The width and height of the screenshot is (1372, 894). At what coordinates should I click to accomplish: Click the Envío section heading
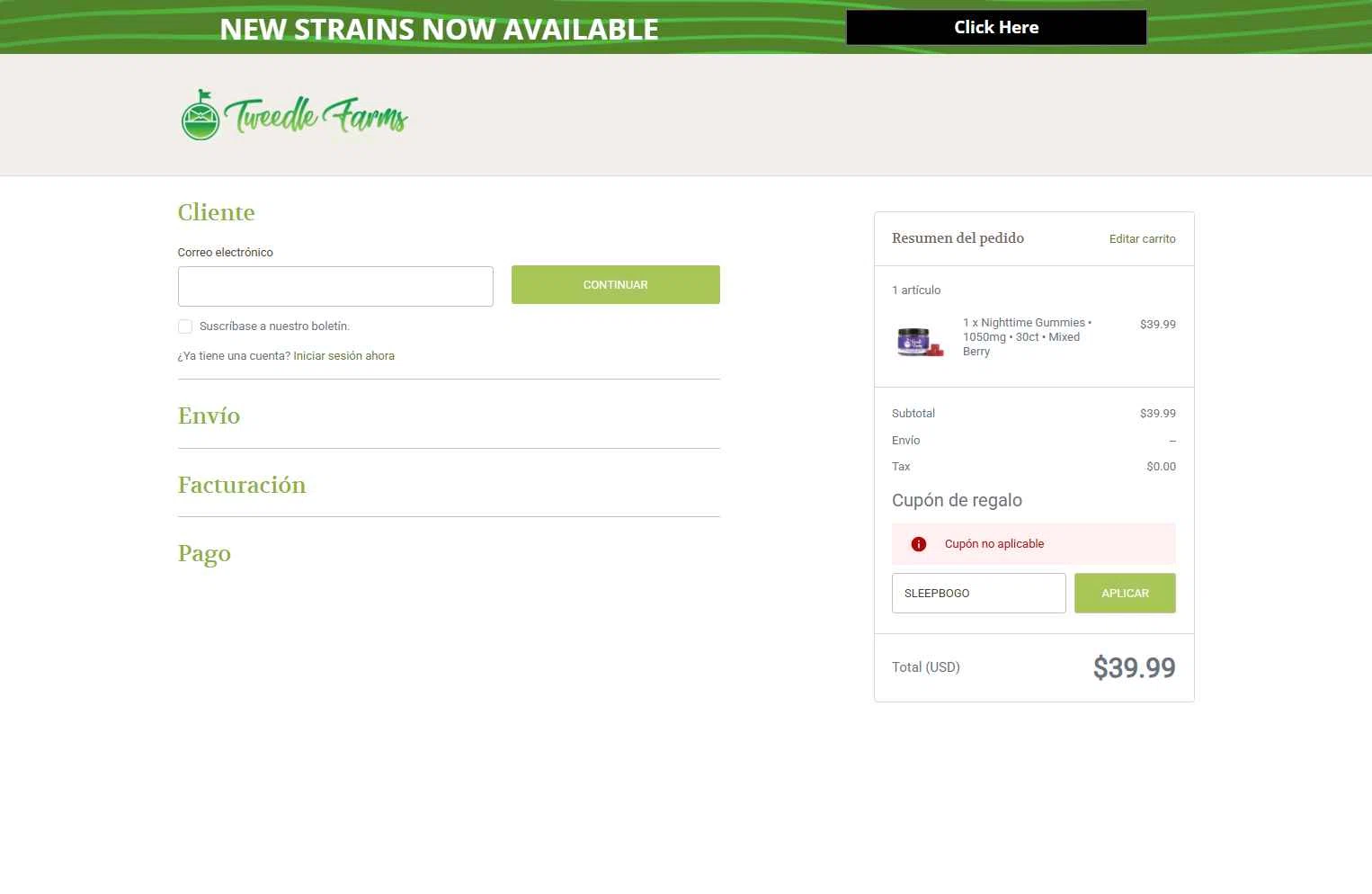[209, 416]
